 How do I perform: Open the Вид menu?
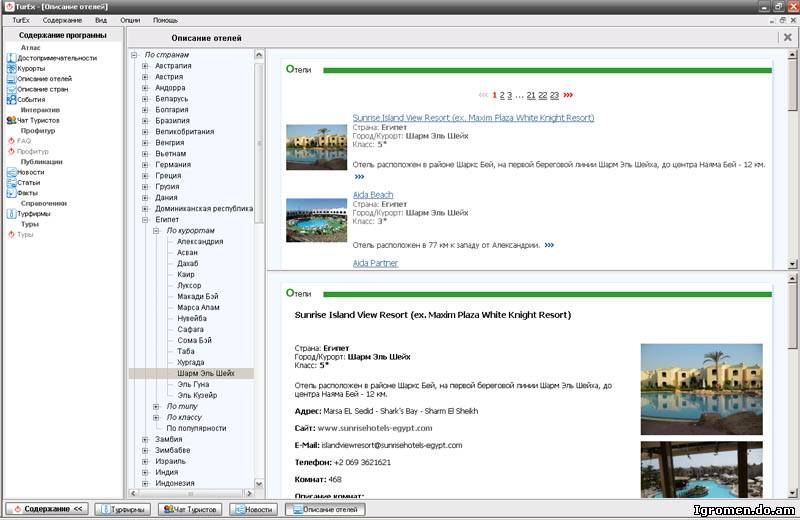click(x=101, y=20)
